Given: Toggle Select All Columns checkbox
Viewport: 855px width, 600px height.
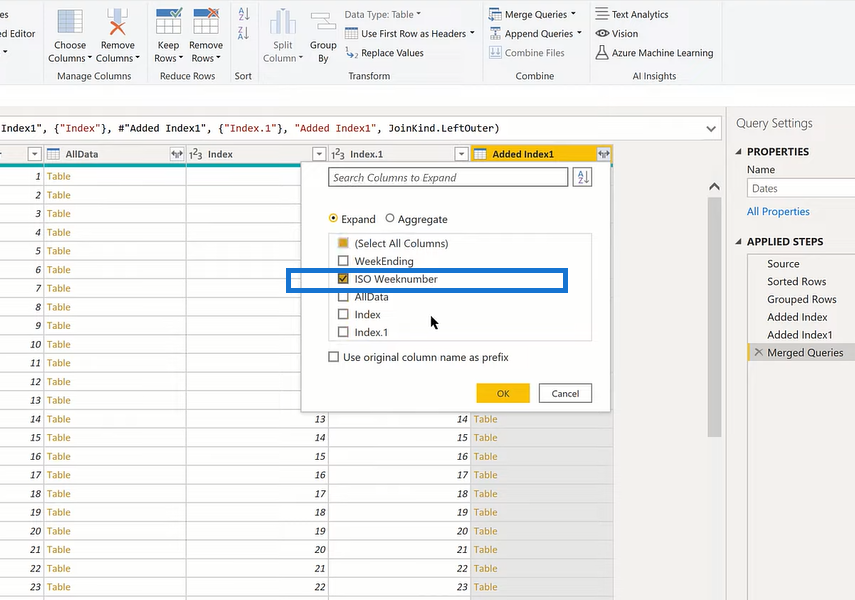Looking at the screenshot, I should click(x=343, y=243).
